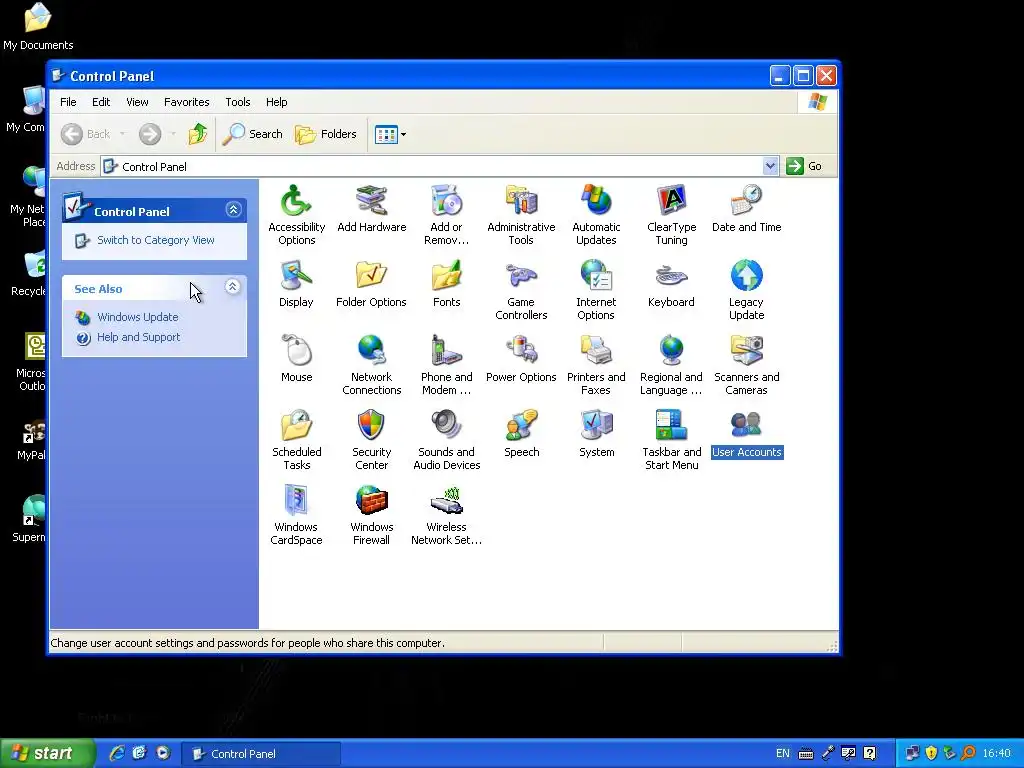This screenshot has height=768, width=1024.
Task: Click the Forward toolbar arrow button
Action: [150, 135]
